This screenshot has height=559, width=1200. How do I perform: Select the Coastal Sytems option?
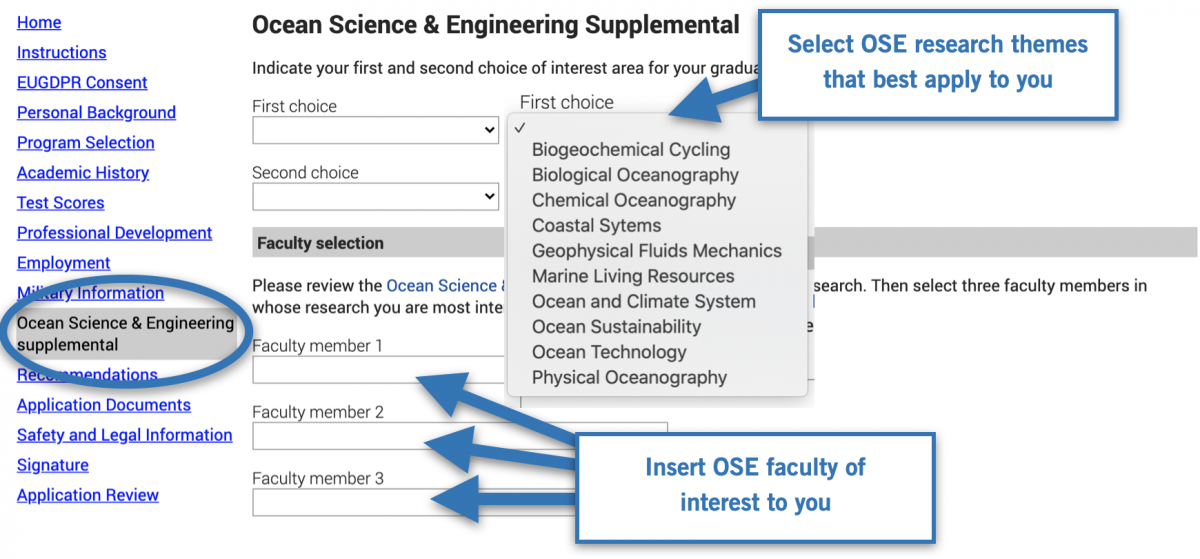click(x=596, y=226)
